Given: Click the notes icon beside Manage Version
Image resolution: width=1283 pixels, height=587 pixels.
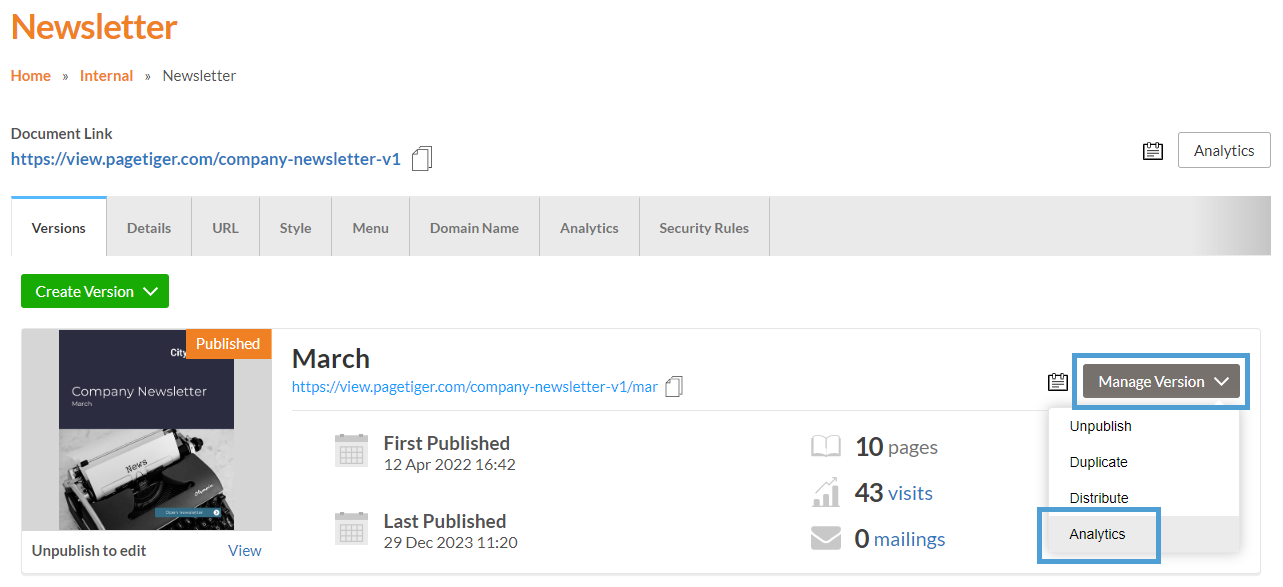Looking at the screenshot, I should click(1058, 382).
